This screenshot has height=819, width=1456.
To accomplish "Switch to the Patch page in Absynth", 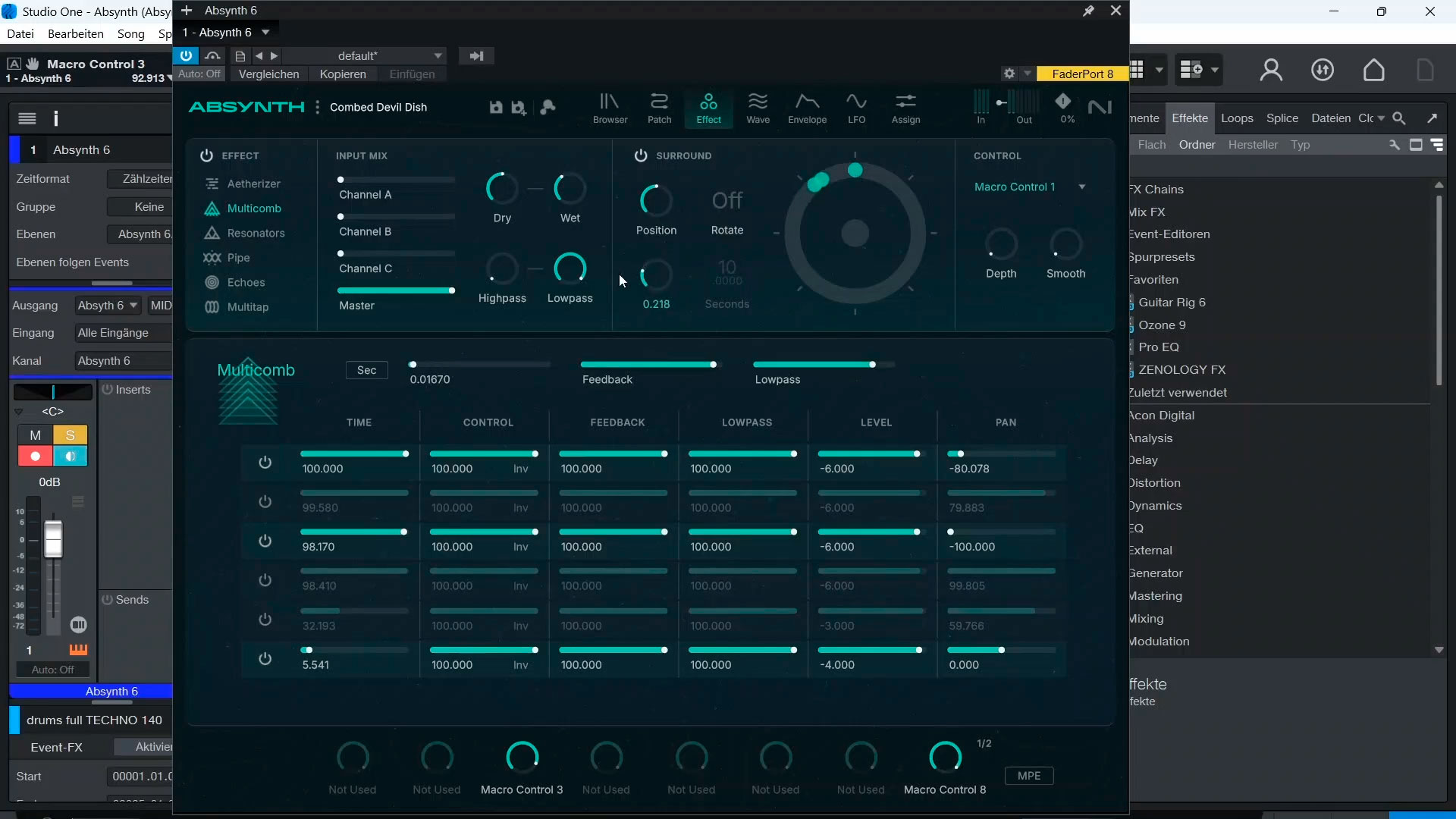I will [659, 108].
